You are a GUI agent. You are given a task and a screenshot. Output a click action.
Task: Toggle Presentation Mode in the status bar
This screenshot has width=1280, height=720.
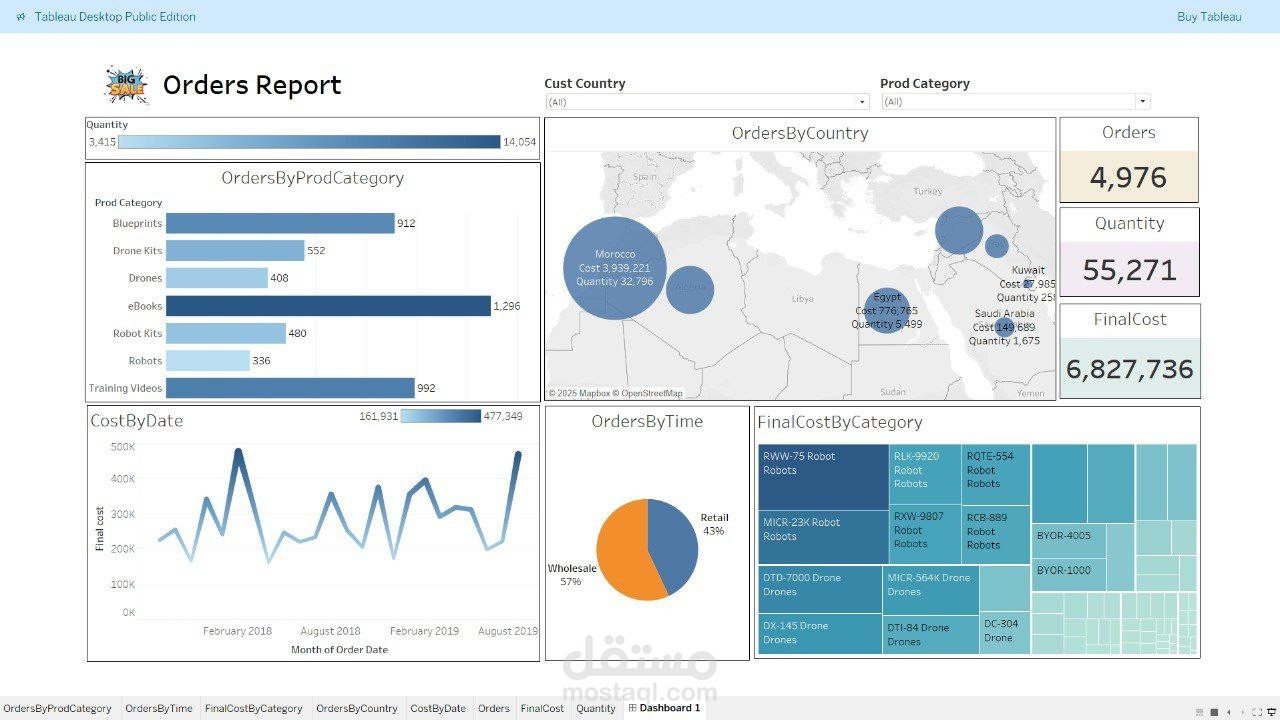pos(1271,712)
